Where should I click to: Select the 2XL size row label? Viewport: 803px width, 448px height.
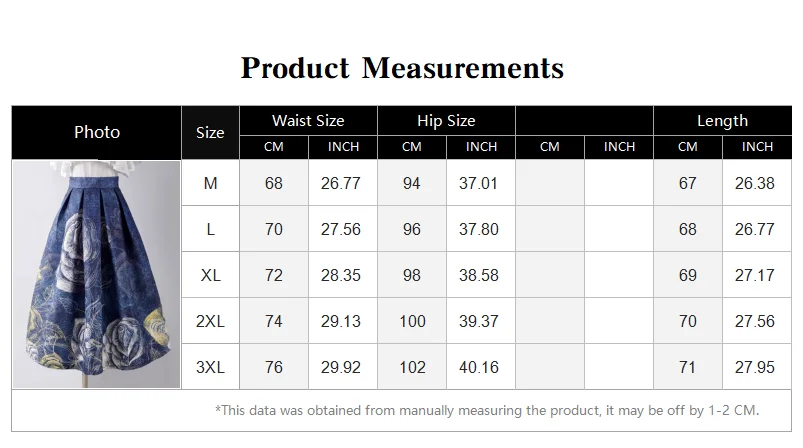(x=210, y=321)
